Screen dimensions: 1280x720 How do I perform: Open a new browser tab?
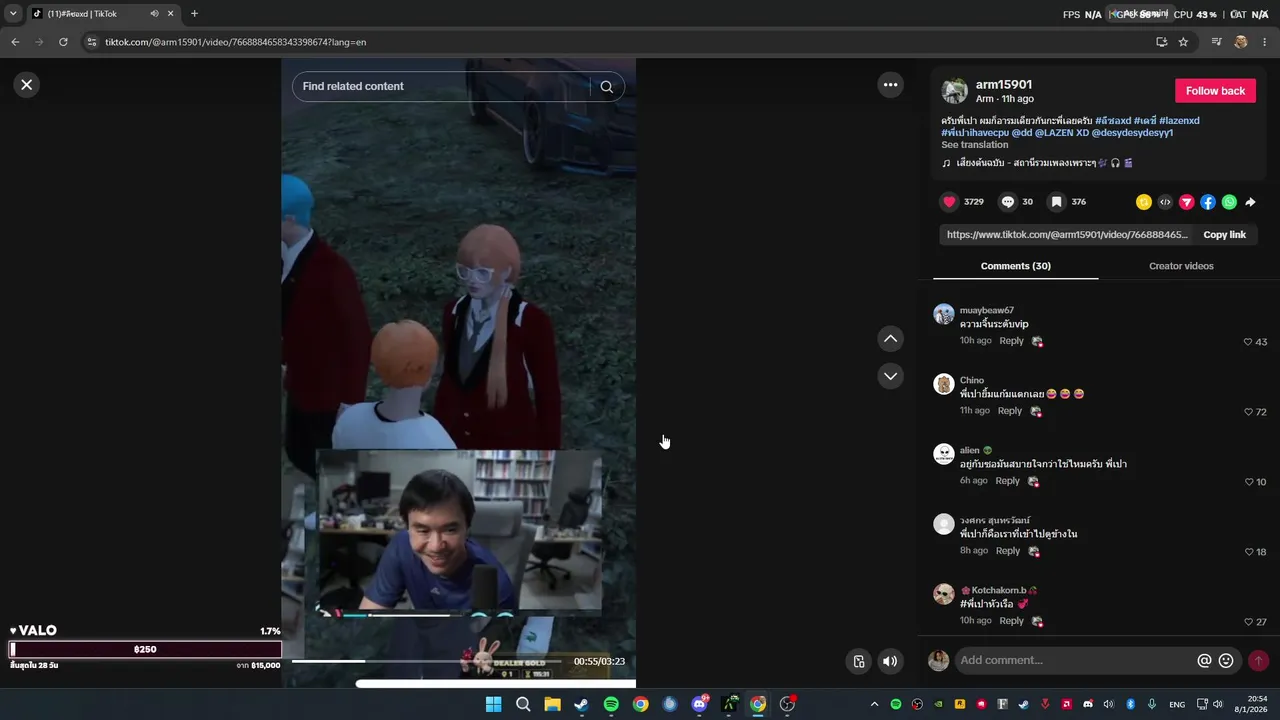point(194,14)
